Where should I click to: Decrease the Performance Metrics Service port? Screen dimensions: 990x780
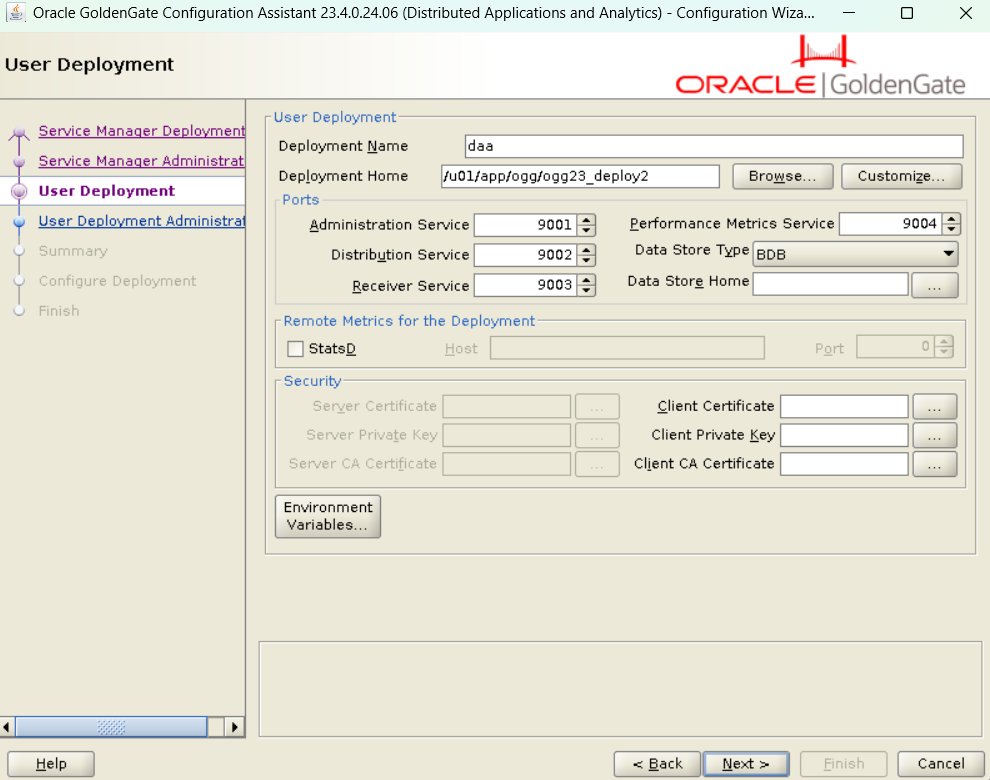coord(951,229)
